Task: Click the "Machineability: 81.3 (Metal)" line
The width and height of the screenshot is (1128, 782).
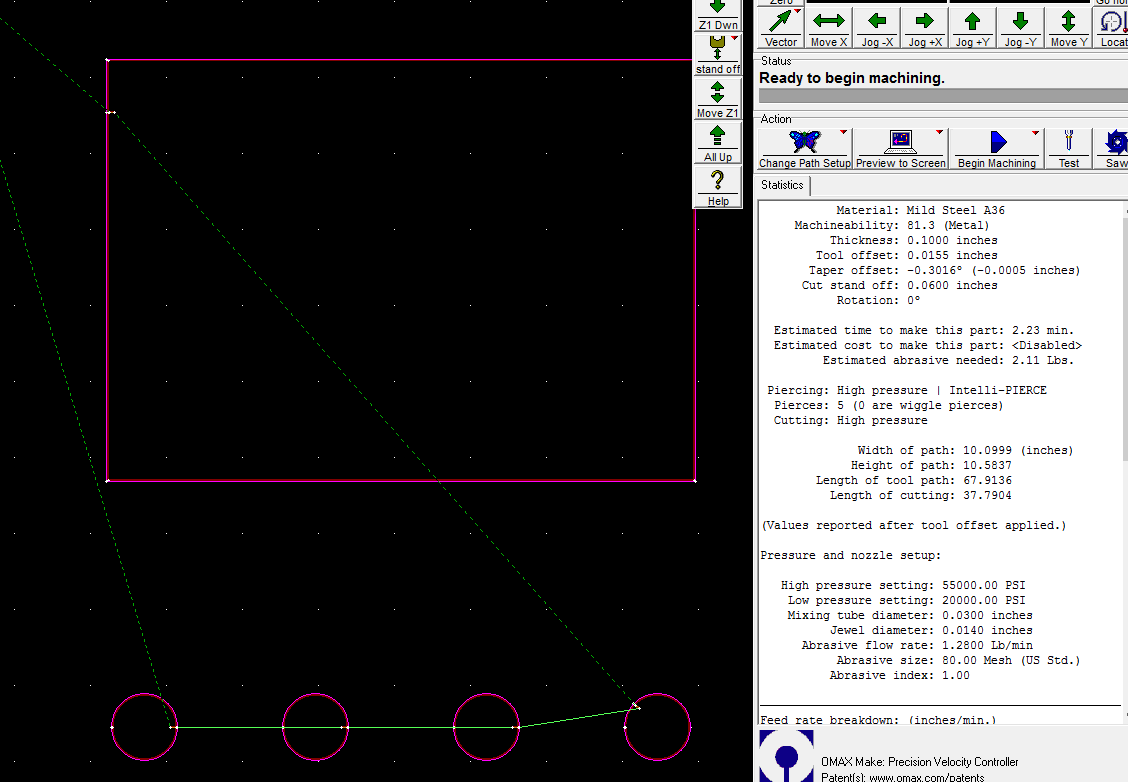Action: tap(891, 225)
